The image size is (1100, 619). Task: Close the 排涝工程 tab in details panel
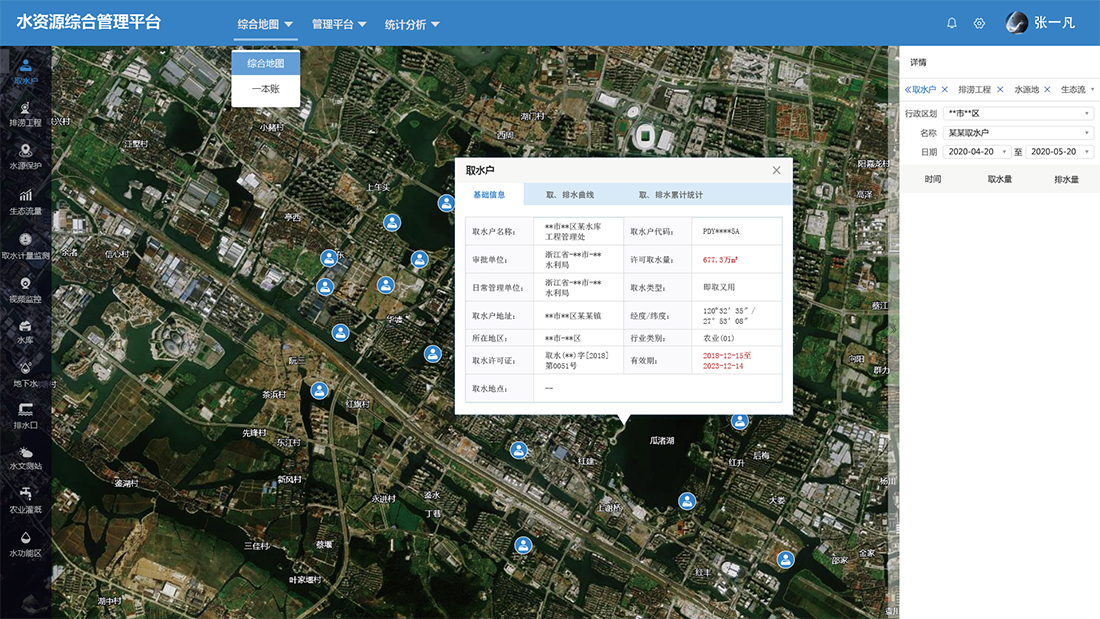pos(1000,90)
